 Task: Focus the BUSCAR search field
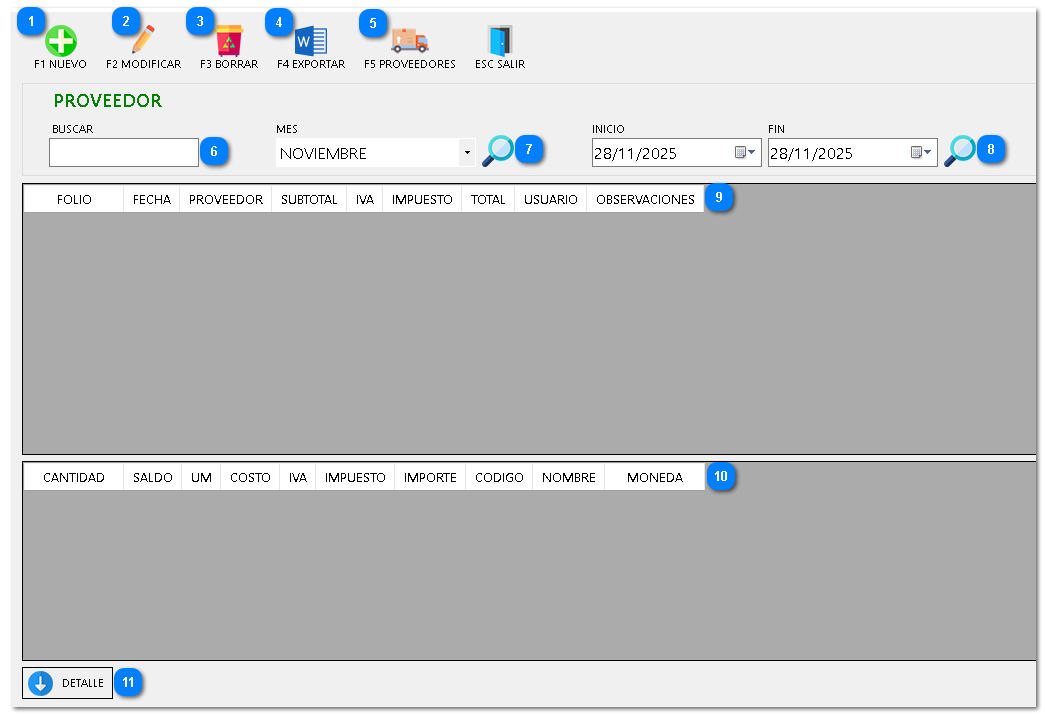[x=124, y=153]
